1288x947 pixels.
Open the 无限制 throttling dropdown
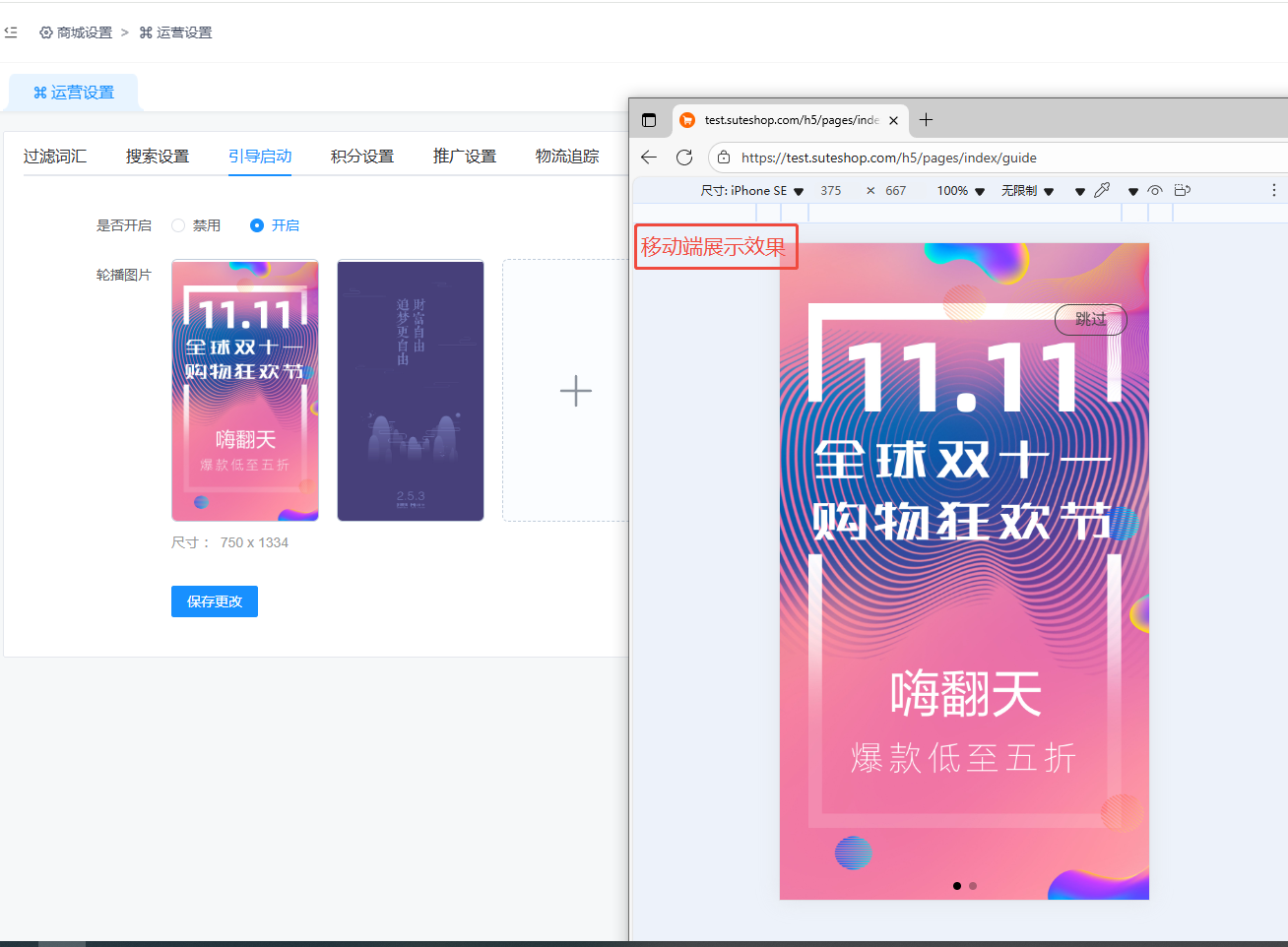(1027, 191)
